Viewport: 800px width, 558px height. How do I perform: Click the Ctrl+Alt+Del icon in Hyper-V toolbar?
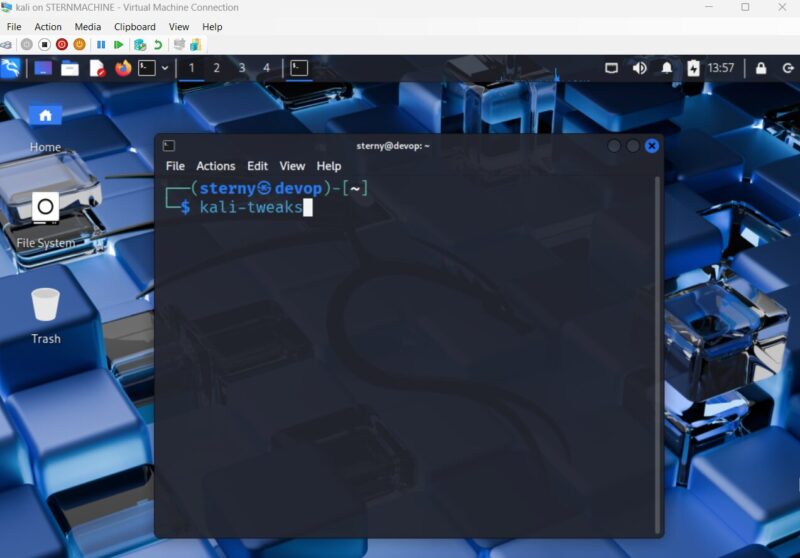click(x=6, y=45)
